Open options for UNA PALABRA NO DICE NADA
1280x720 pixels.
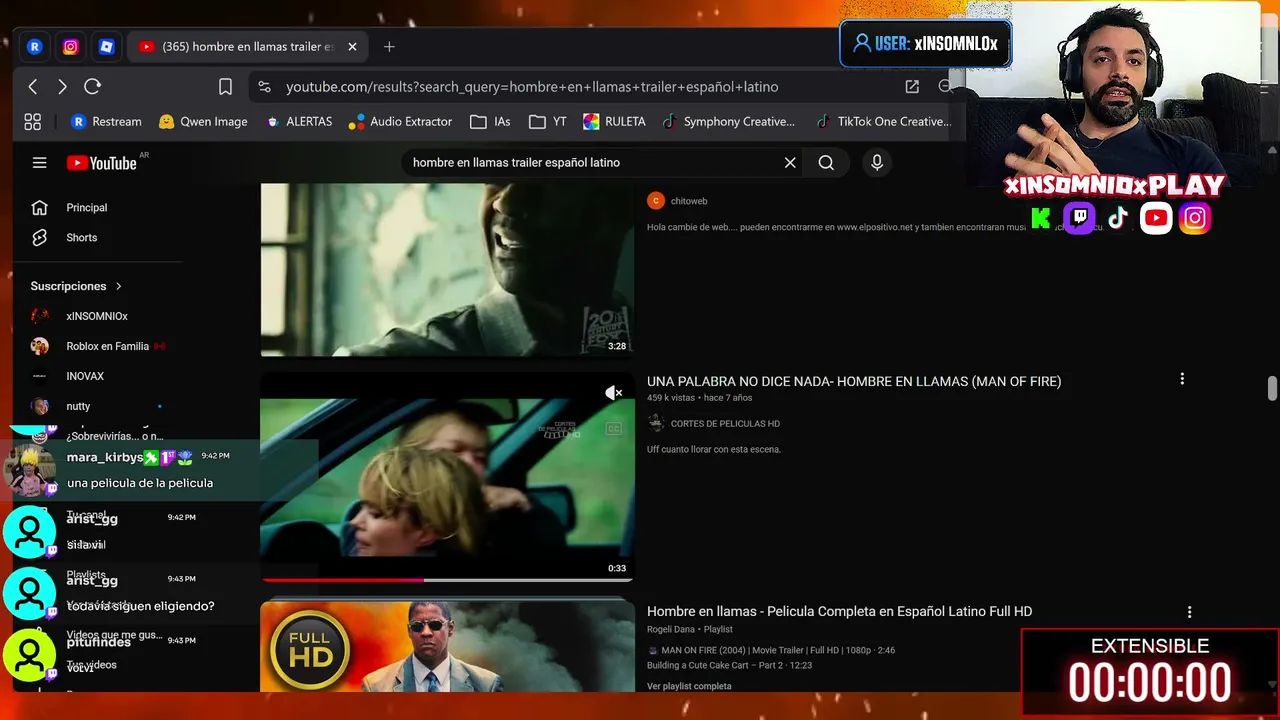(x=1182, y=379)
